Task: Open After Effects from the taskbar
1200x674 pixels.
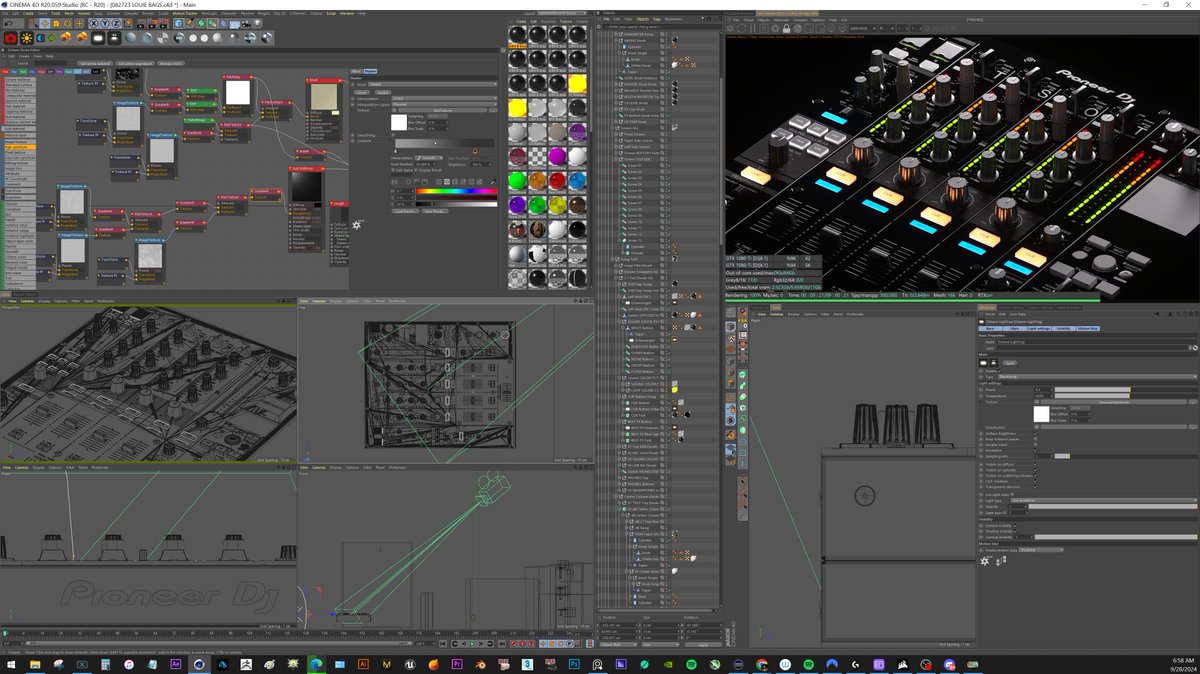Action: pyautogui.click(x=175, y=664)
